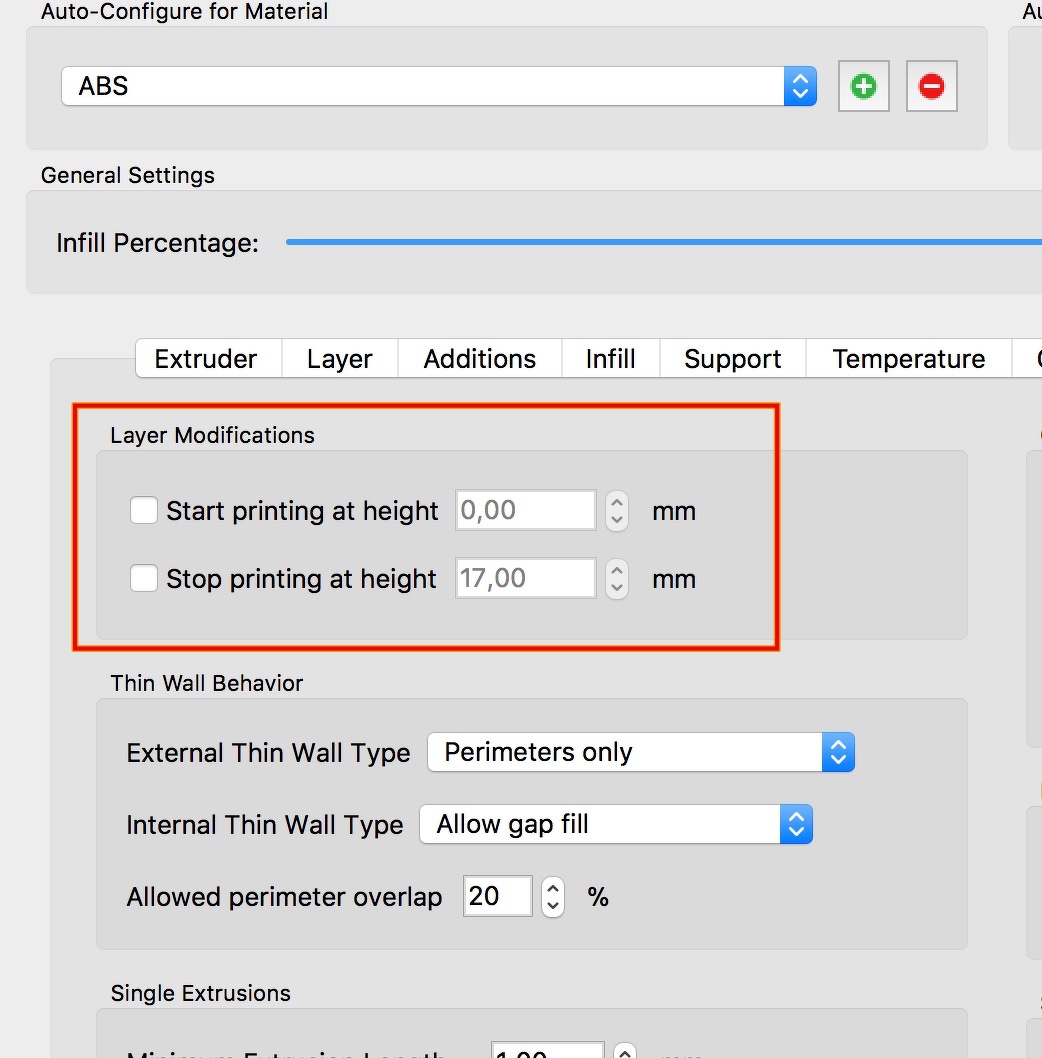Click the Infill Percentage slider track
This screenshot has height=1058, width=1042.
click(x=660, y=242)
